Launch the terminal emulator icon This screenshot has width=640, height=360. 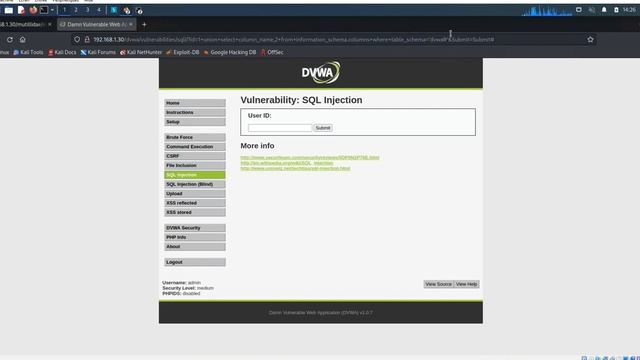tap(44, 10)
